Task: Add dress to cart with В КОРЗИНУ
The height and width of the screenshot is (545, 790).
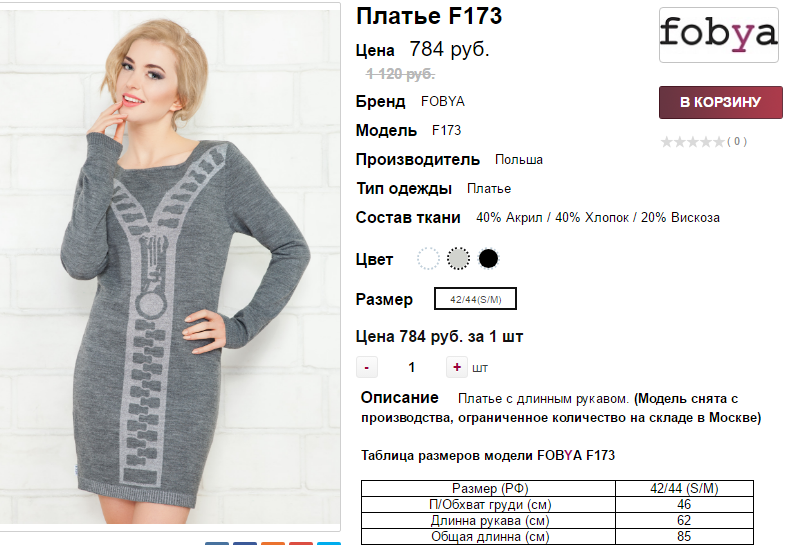Action: (720, 102)
